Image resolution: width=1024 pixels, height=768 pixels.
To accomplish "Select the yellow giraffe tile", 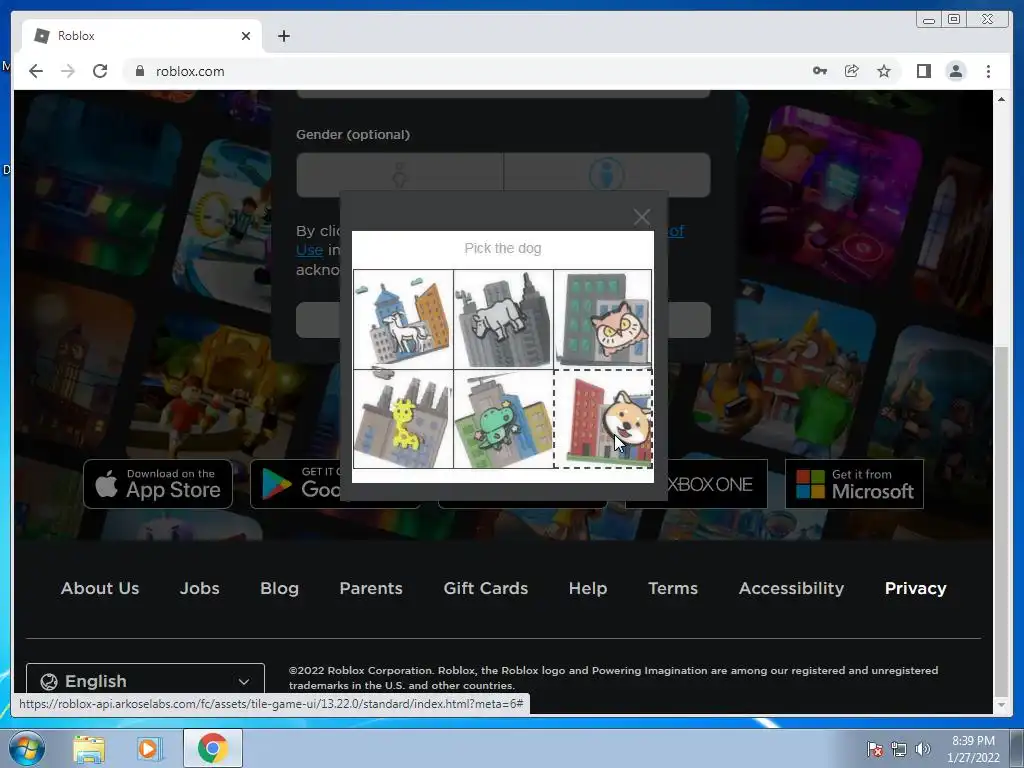I will click(x=403, y=419).
